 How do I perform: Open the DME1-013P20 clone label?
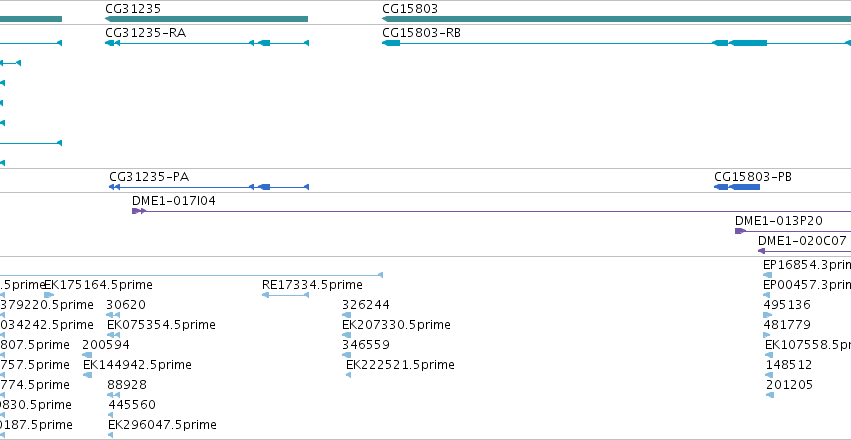pos(779,221)
